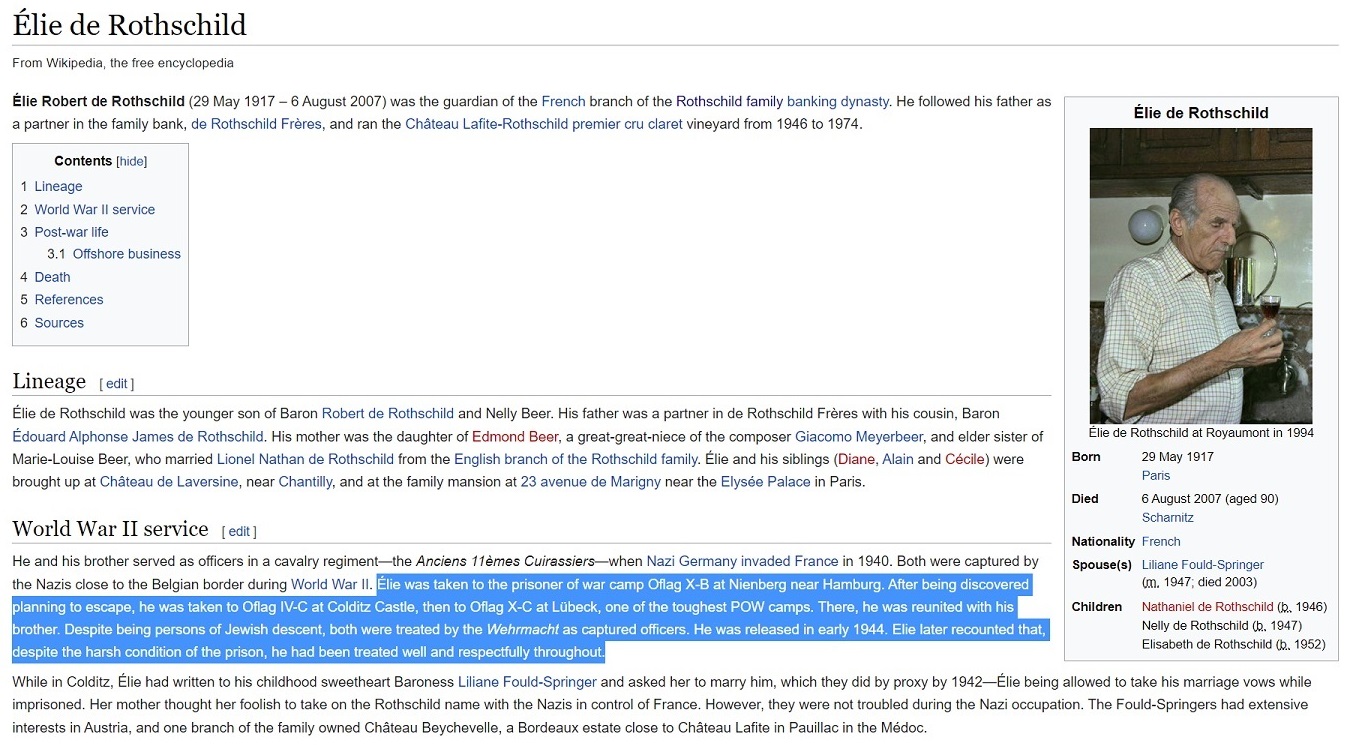Open Scharnitz link in infobox
This screenshot has height=745, width=1368.
[x=1168, y=518]
